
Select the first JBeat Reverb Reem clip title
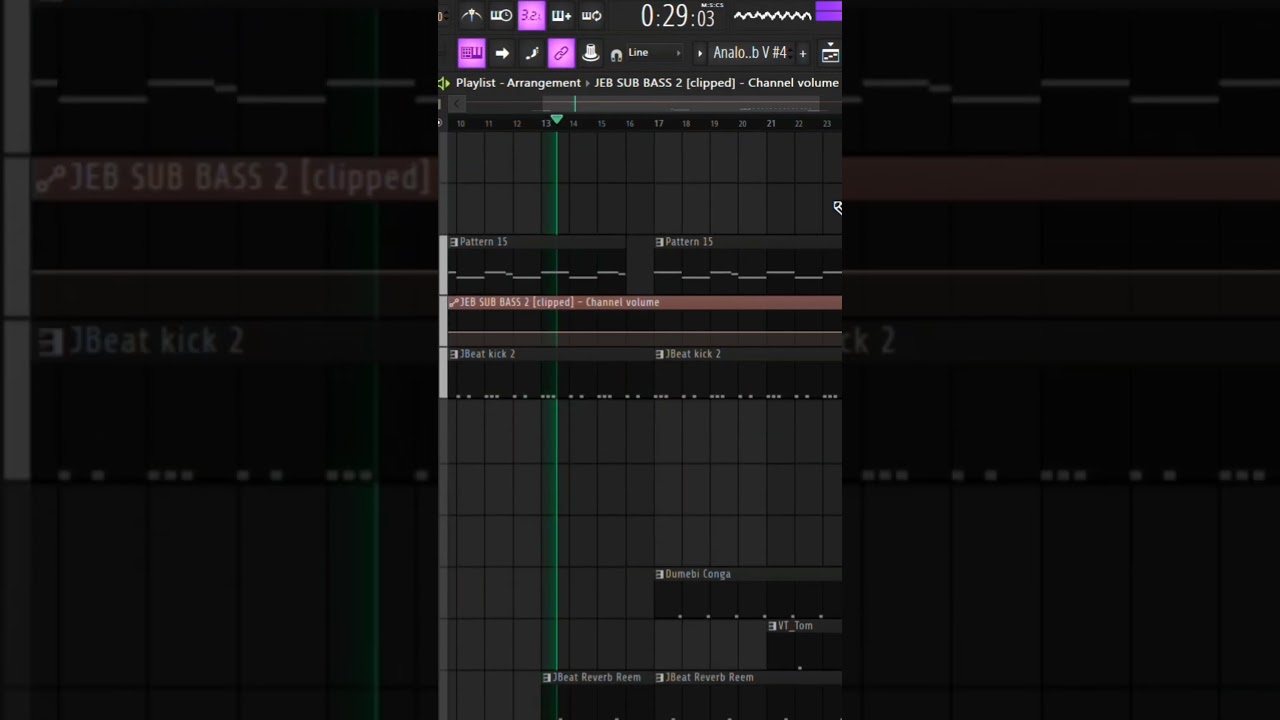click(597, 677)
